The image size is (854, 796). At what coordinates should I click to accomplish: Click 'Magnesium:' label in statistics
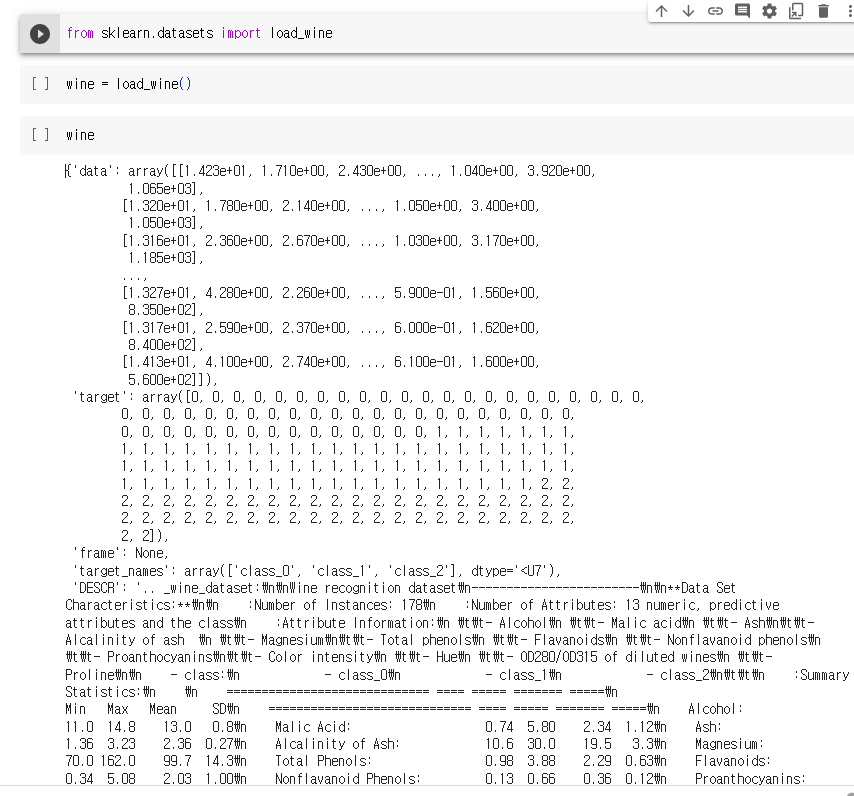pos(729,744)
